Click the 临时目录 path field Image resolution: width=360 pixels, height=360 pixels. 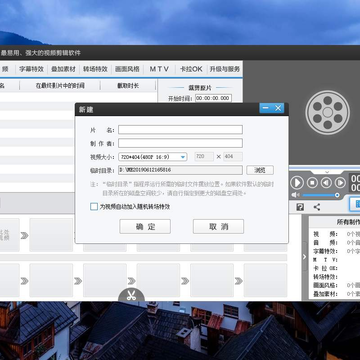pyautogui.click(x=180, y=170)
